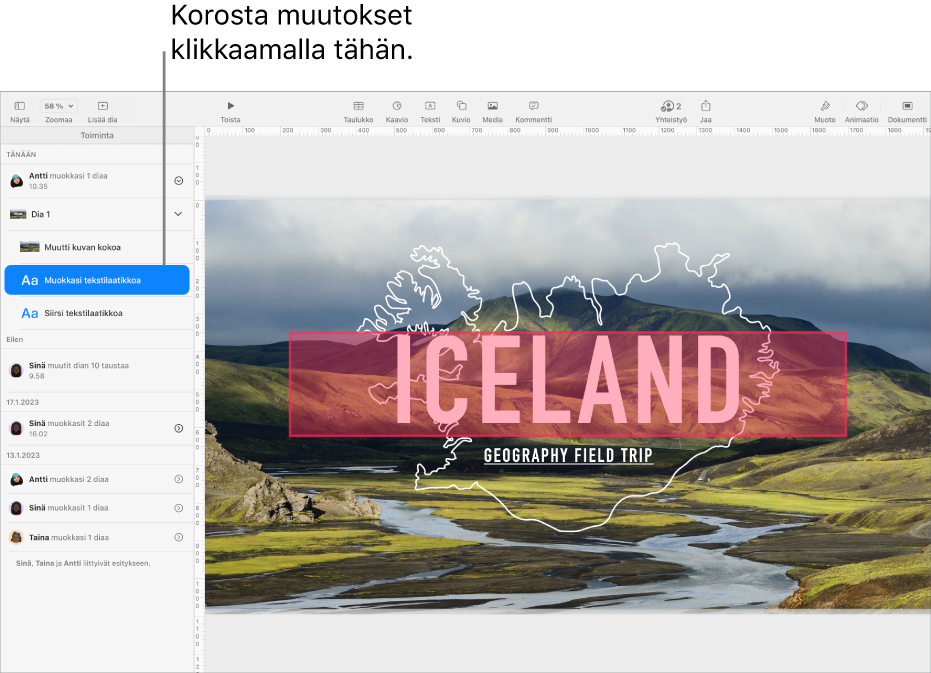Insert a shape via Kuvio
The height and width of the screenshot is (673, 931).
click(461, 111)
